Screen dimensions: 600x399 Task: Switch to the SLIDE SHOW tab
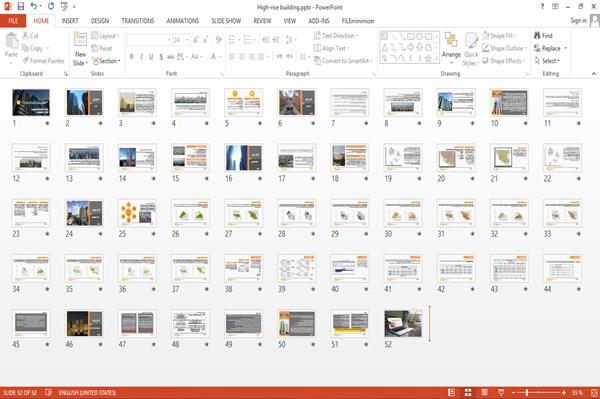tap(226, 21)
